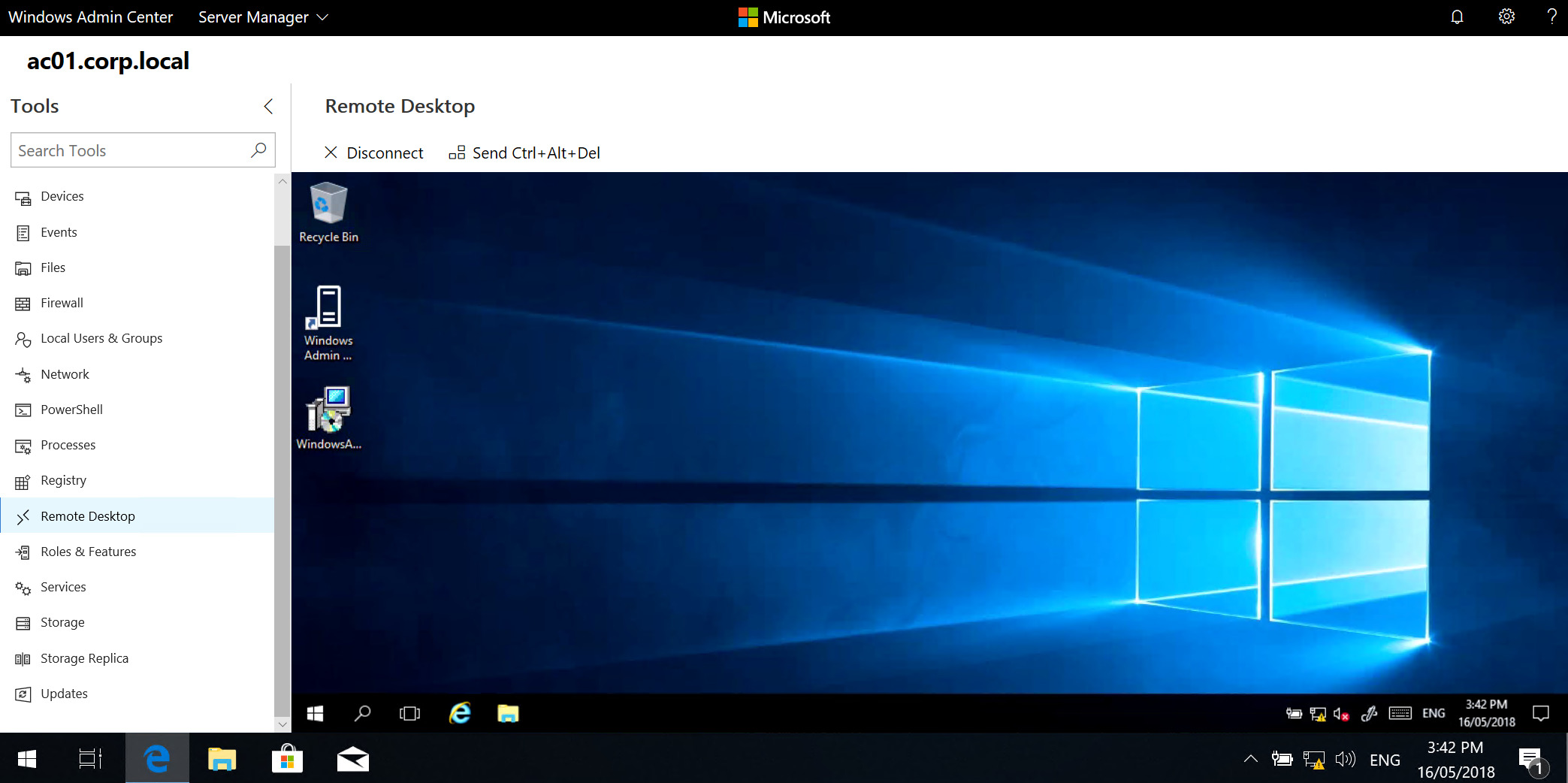This screenshot has height=783, width=1568.
Task: Click the help question mark icon
Action: click(1551, 17)
